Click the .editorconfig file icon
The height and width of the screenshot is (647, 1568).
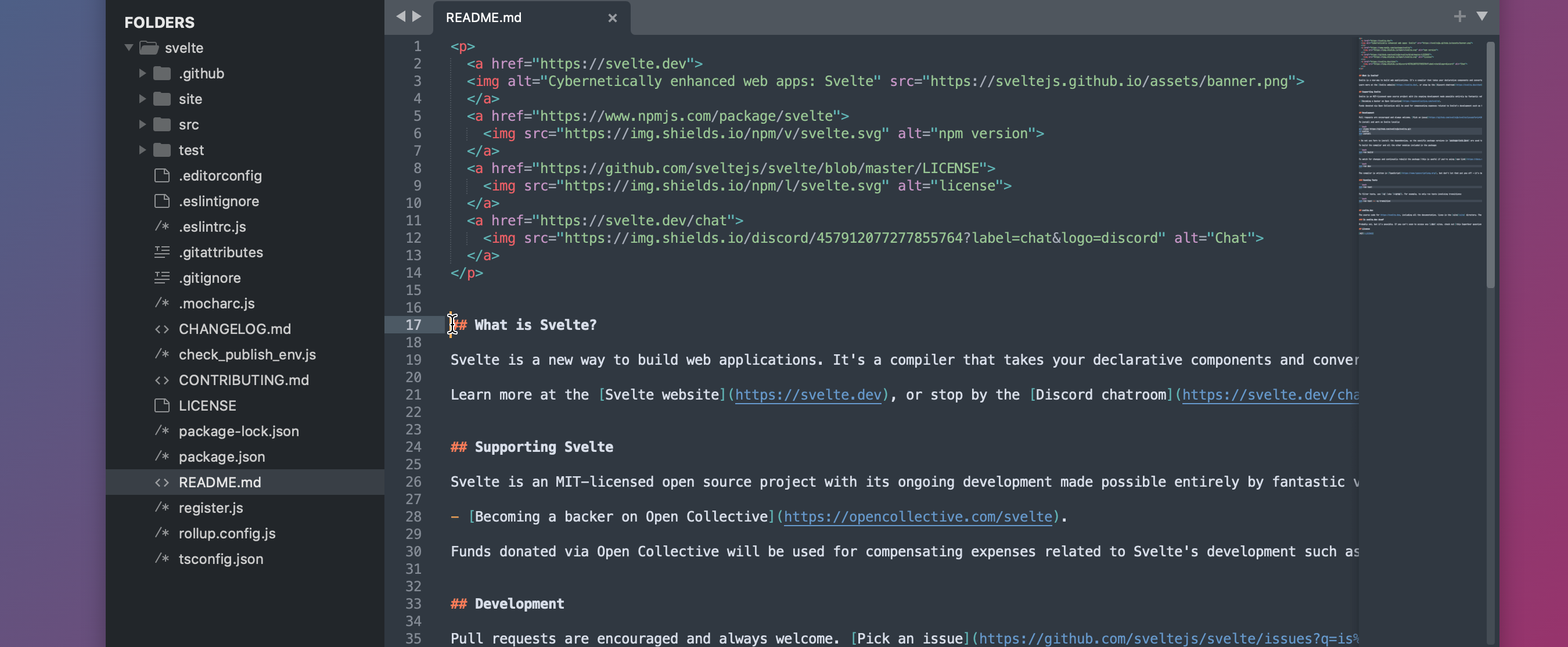162,175
